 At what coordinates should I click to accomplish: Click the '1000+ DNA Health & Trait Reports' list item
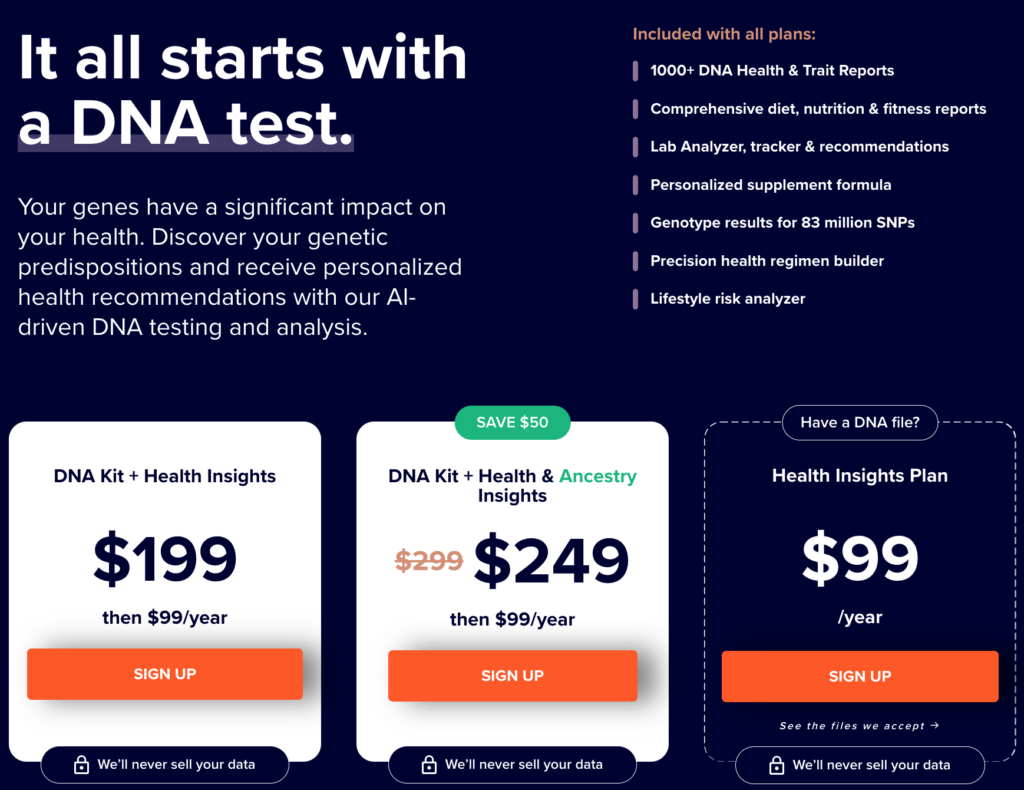pyautogui.click(x=772, y=71)
